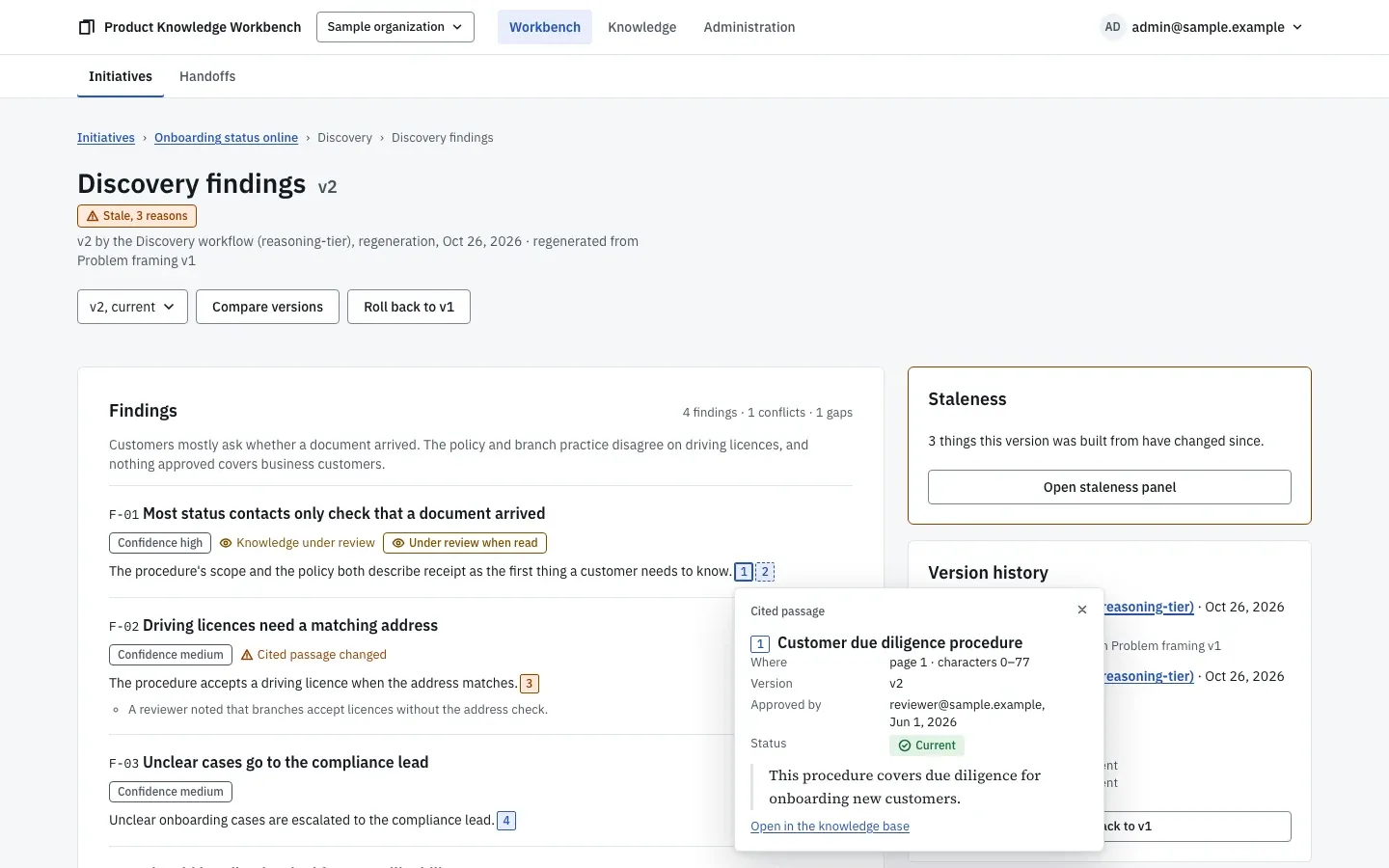Screen dimensions: 1389x868
Task: Click the Confidence high tag on F-01
Action: [160, 543]
